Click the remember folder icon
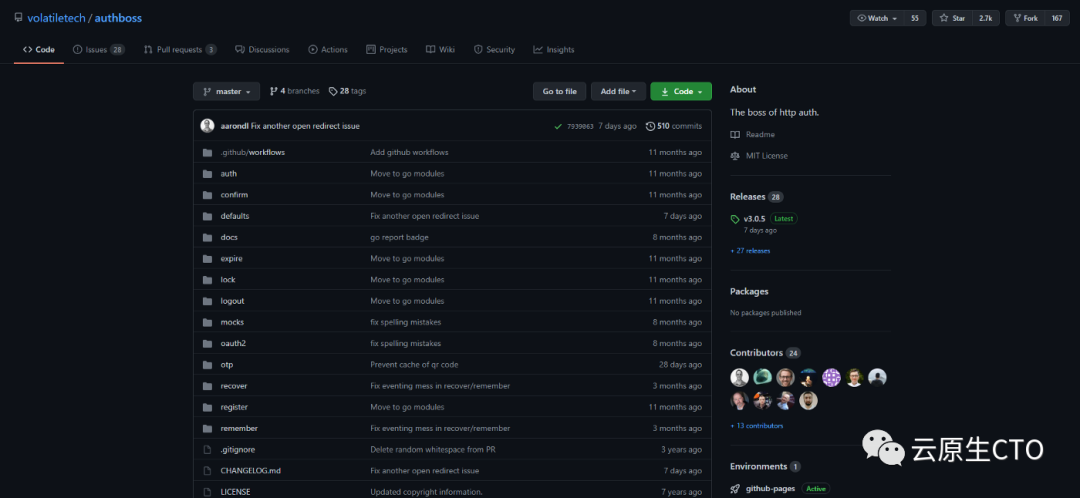 (x=207, y=428)
